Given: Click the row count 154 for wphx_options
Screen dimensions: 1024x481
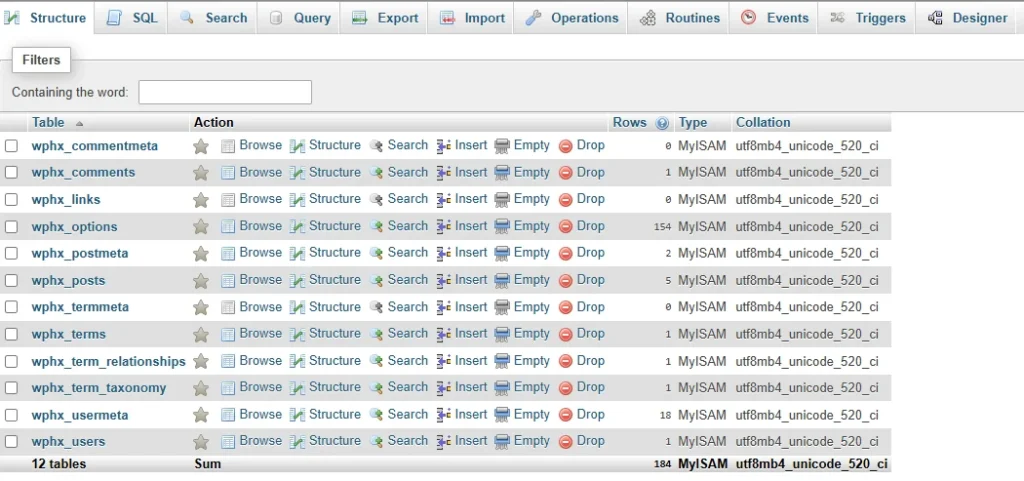Looking at the screenshot, I should pyautogui.click(x=662, y=227).
